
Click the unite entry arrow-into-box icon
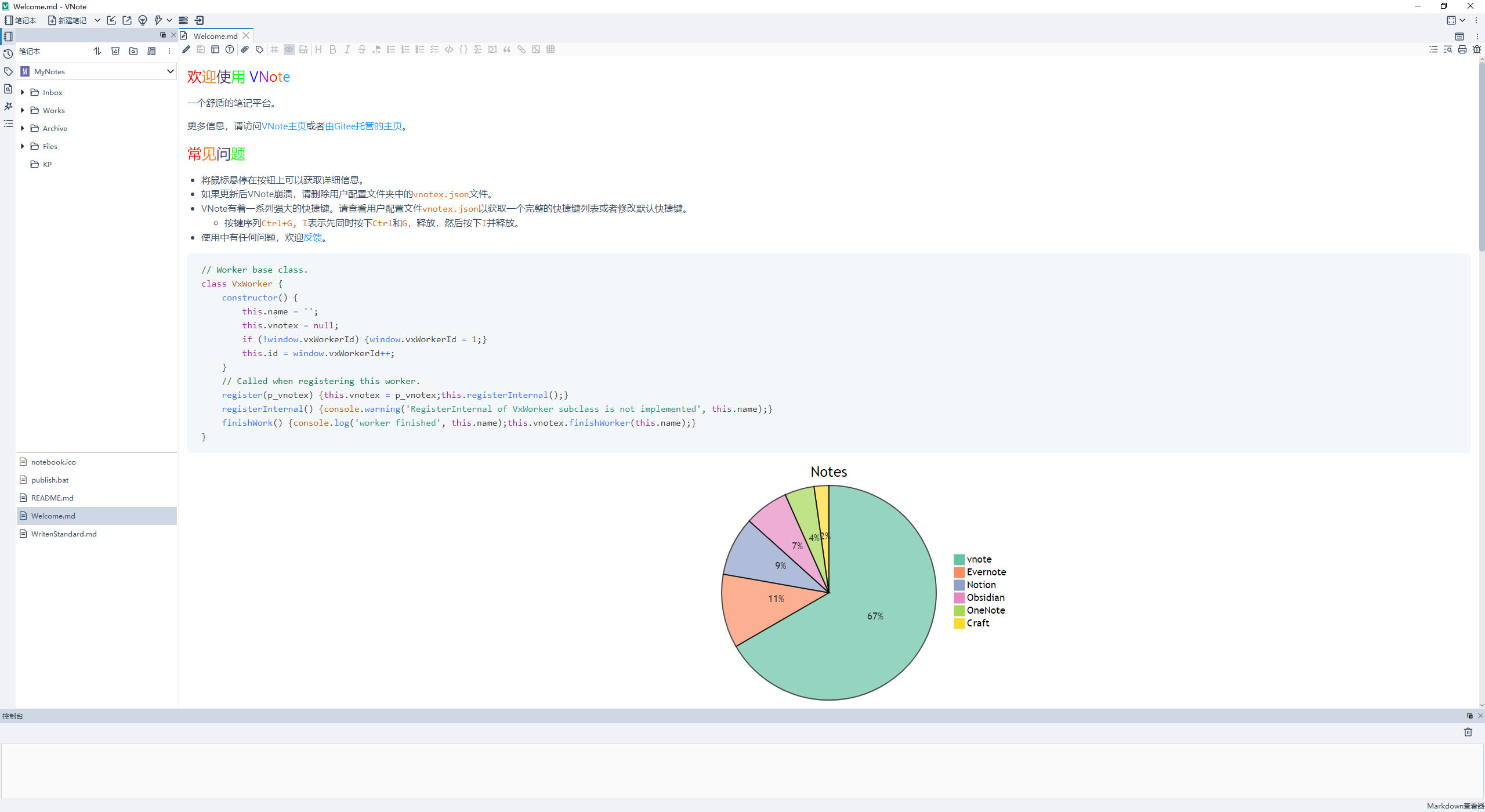[200, 20]
